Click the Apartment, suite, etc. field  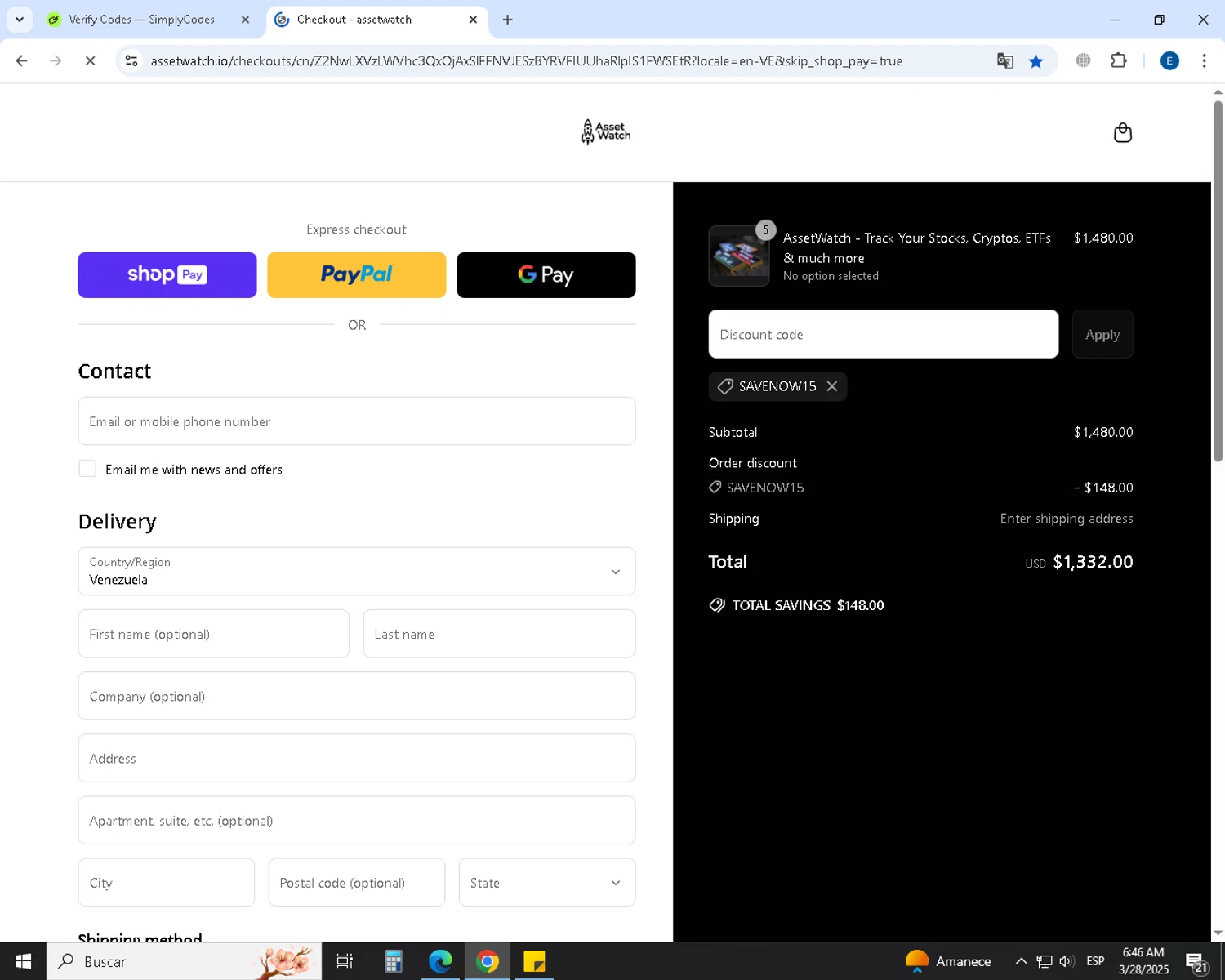pyautogui.click(x=357, y=820)
